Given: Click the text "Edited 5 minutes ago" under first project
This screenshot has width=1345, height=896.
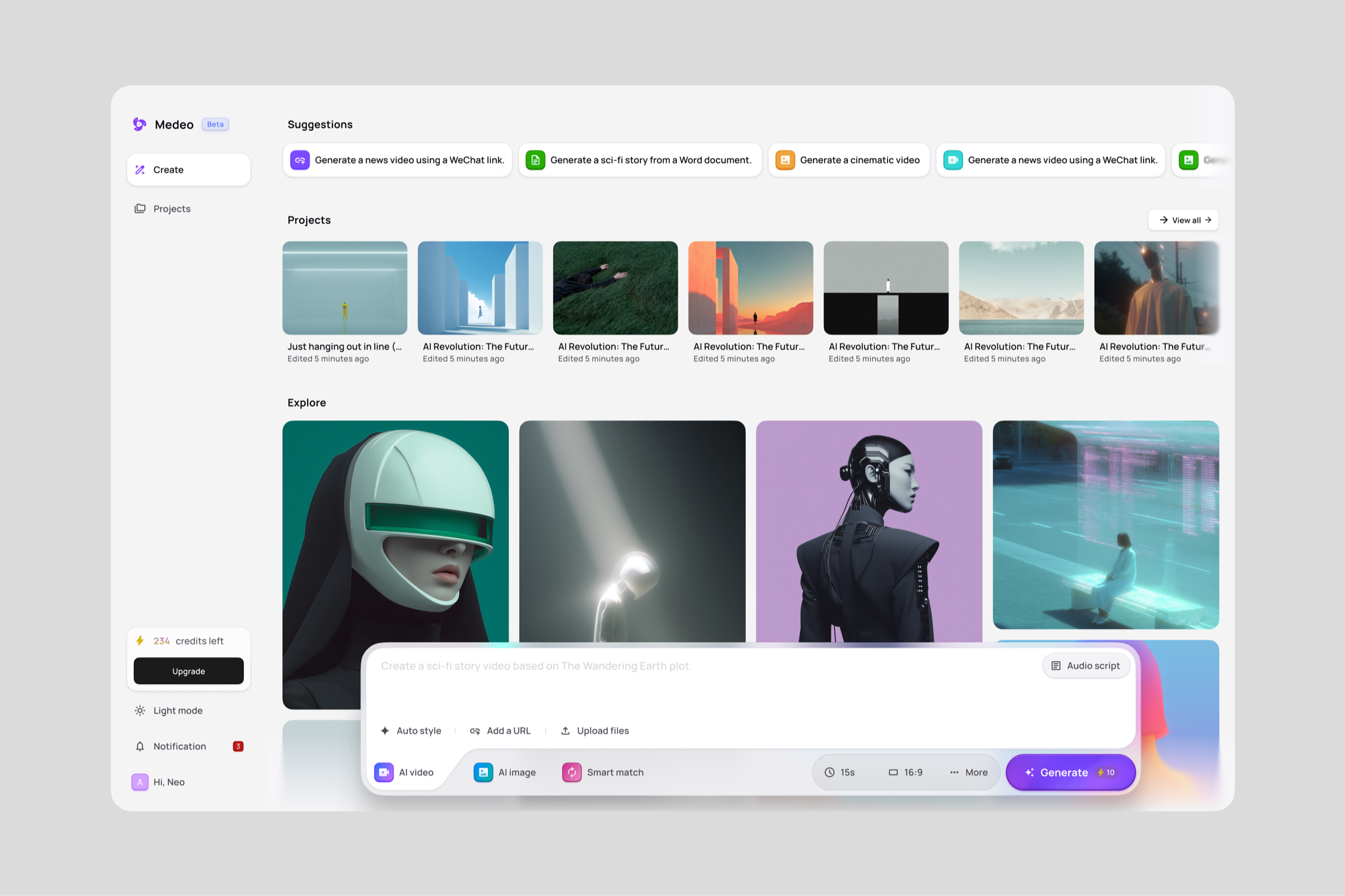Looking at the screenshot, I should click(328, 359).
